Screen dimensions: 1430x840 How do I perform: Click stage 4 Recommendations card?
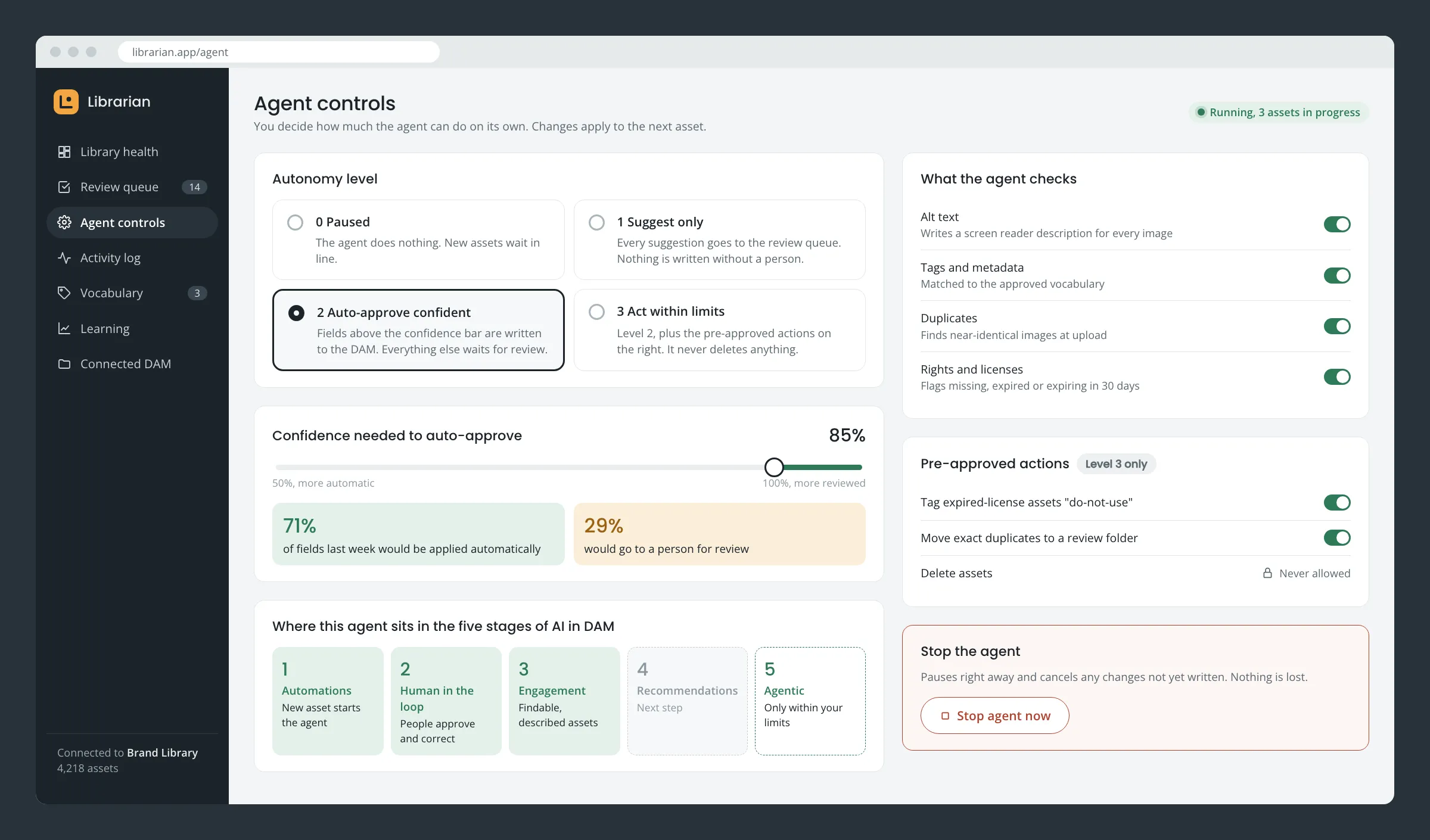[x=687, y=701]
